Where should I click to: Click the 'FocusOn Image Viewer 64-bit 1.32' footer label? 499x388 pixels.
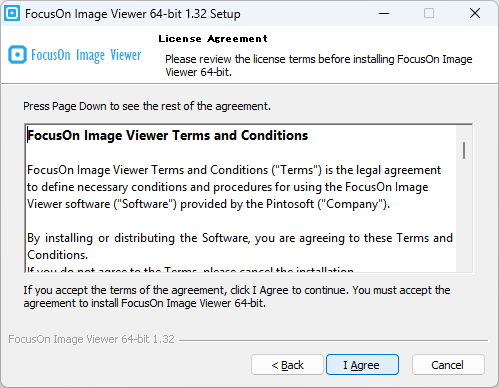(x=91, y=339)
